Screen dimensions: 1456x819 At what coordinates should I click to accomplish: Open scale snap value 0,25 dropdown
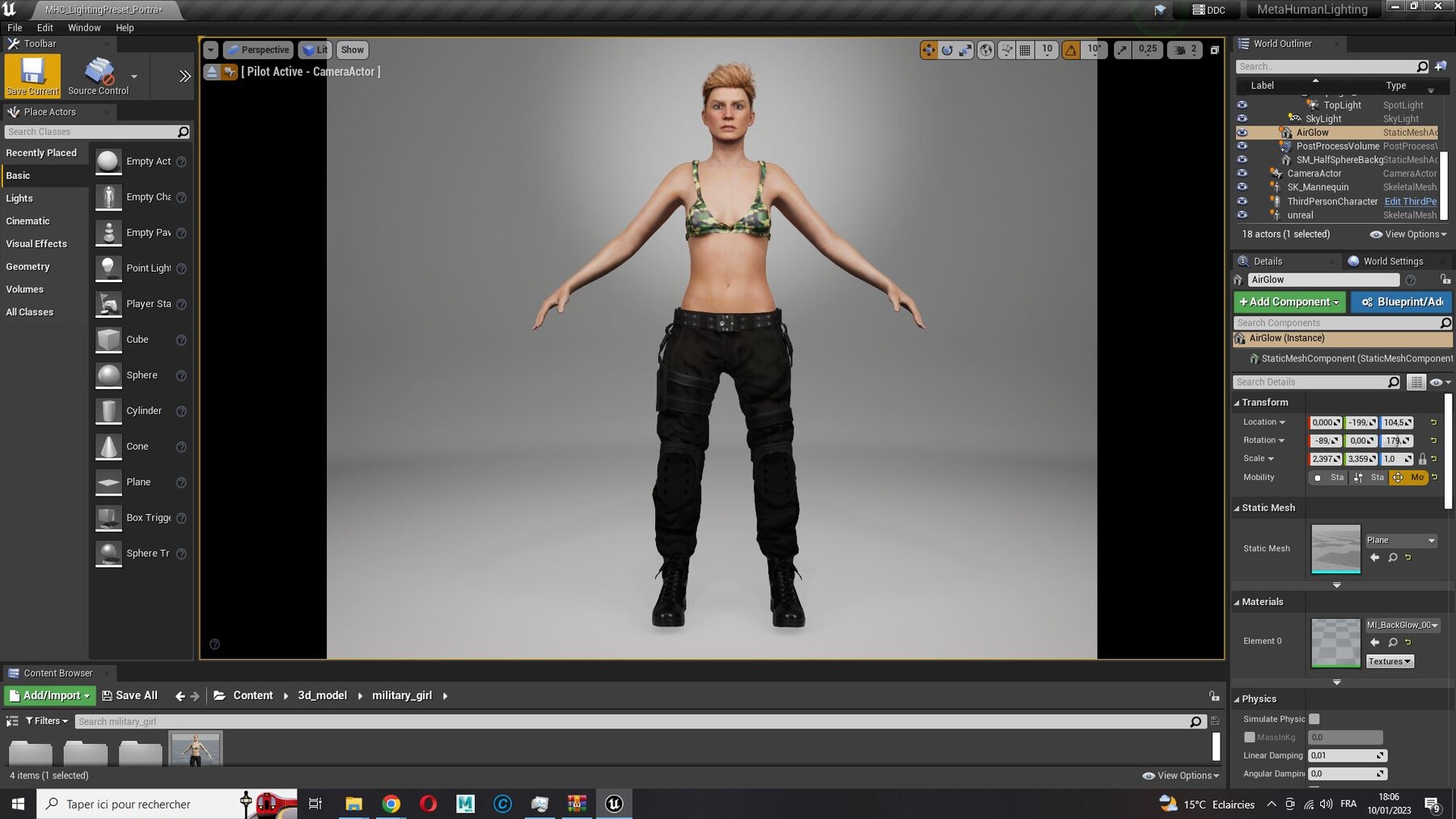point(1148,50)
